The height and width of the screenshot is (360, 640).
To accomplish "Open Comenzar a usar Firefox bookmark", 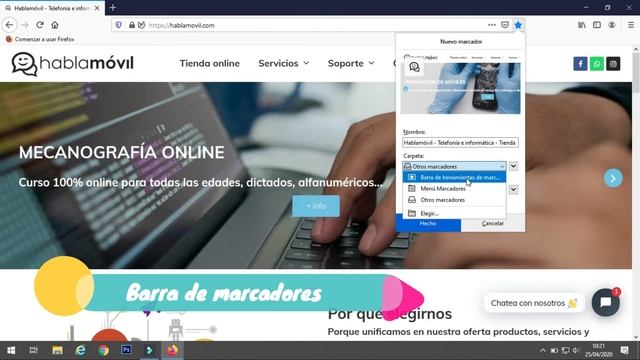I will click(x=40, y=39).
